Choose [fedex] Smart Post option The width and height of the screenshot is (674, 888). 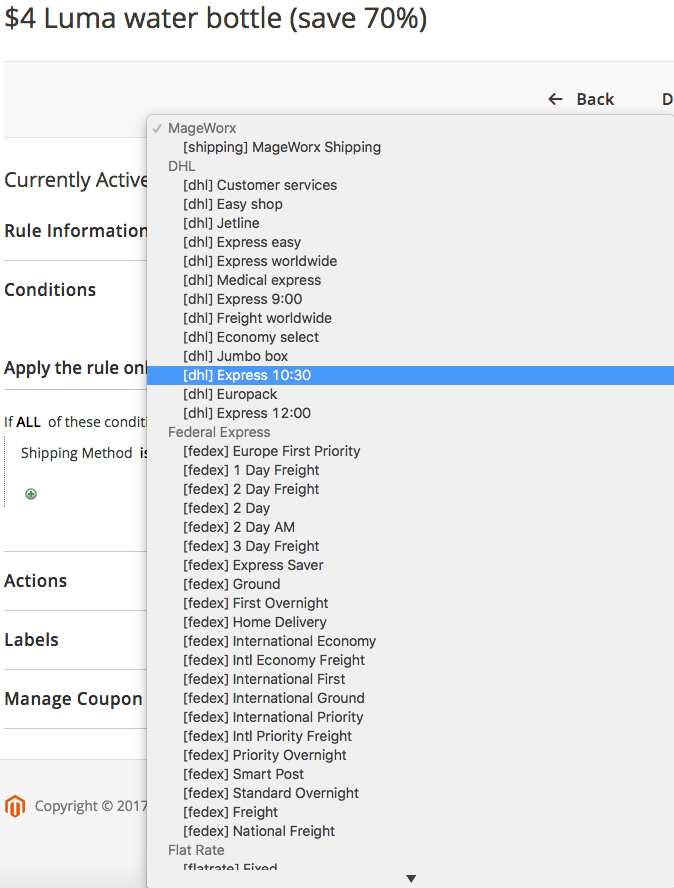coord(411,774)
